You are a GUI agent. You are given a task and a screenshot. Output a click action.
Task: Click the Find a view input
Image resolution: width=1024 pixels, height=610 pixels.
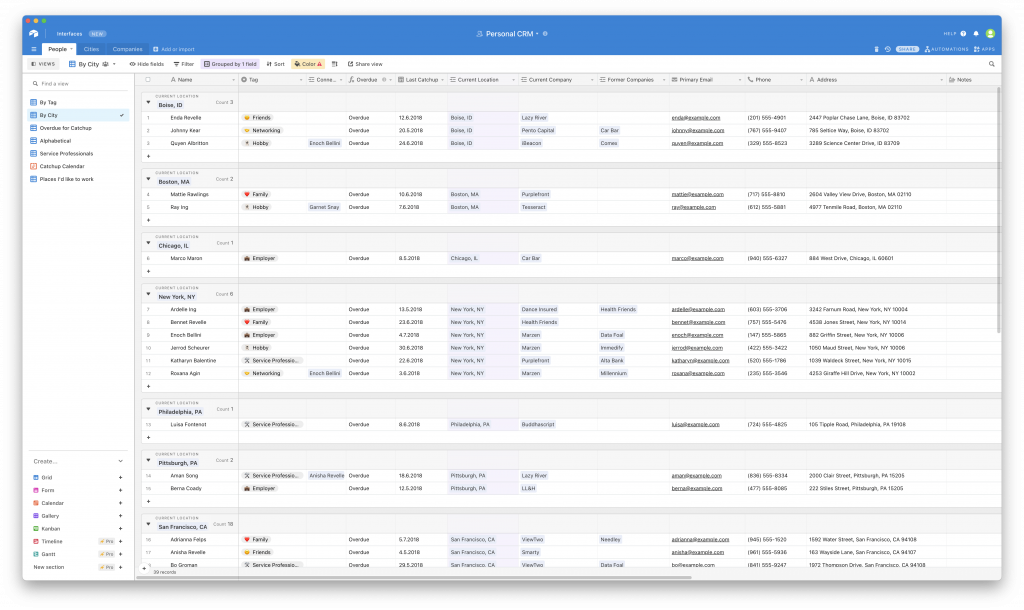pyautogui.click(x=78, y=84)
